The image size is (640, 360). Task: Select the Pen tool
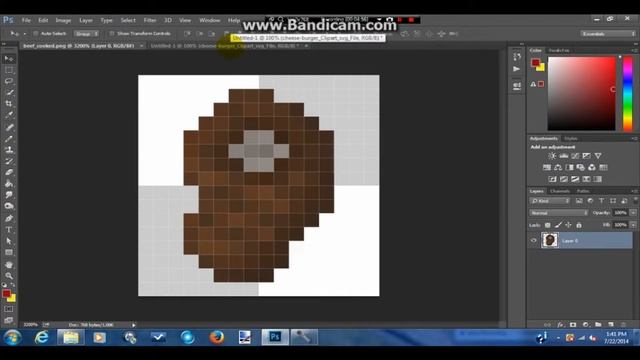click(9, 218)
